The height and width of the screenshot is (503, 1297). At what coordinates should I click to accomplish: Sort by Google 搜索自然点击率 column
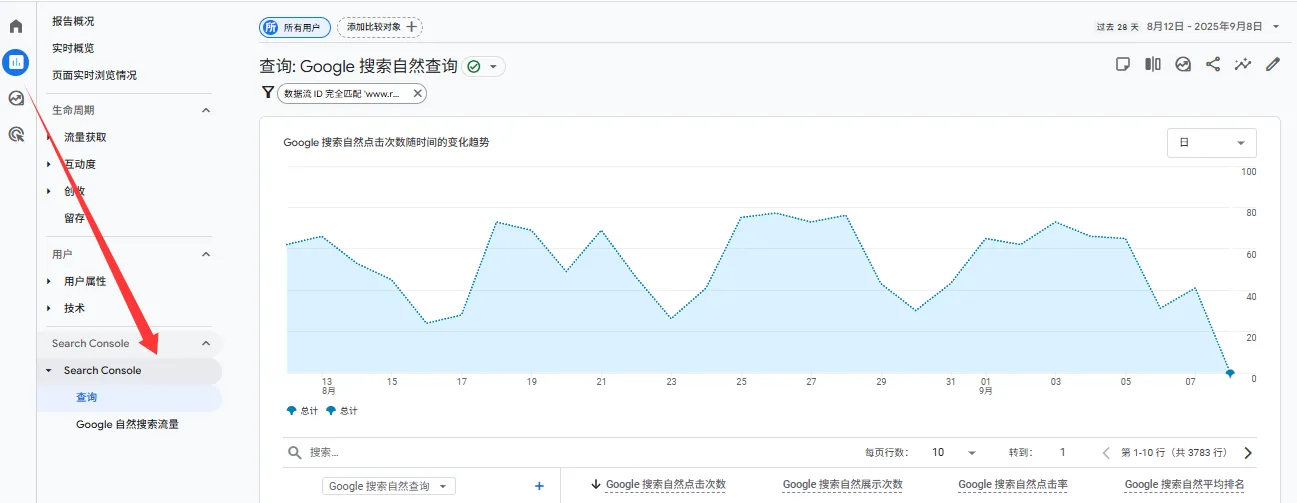coord(1013,484)
